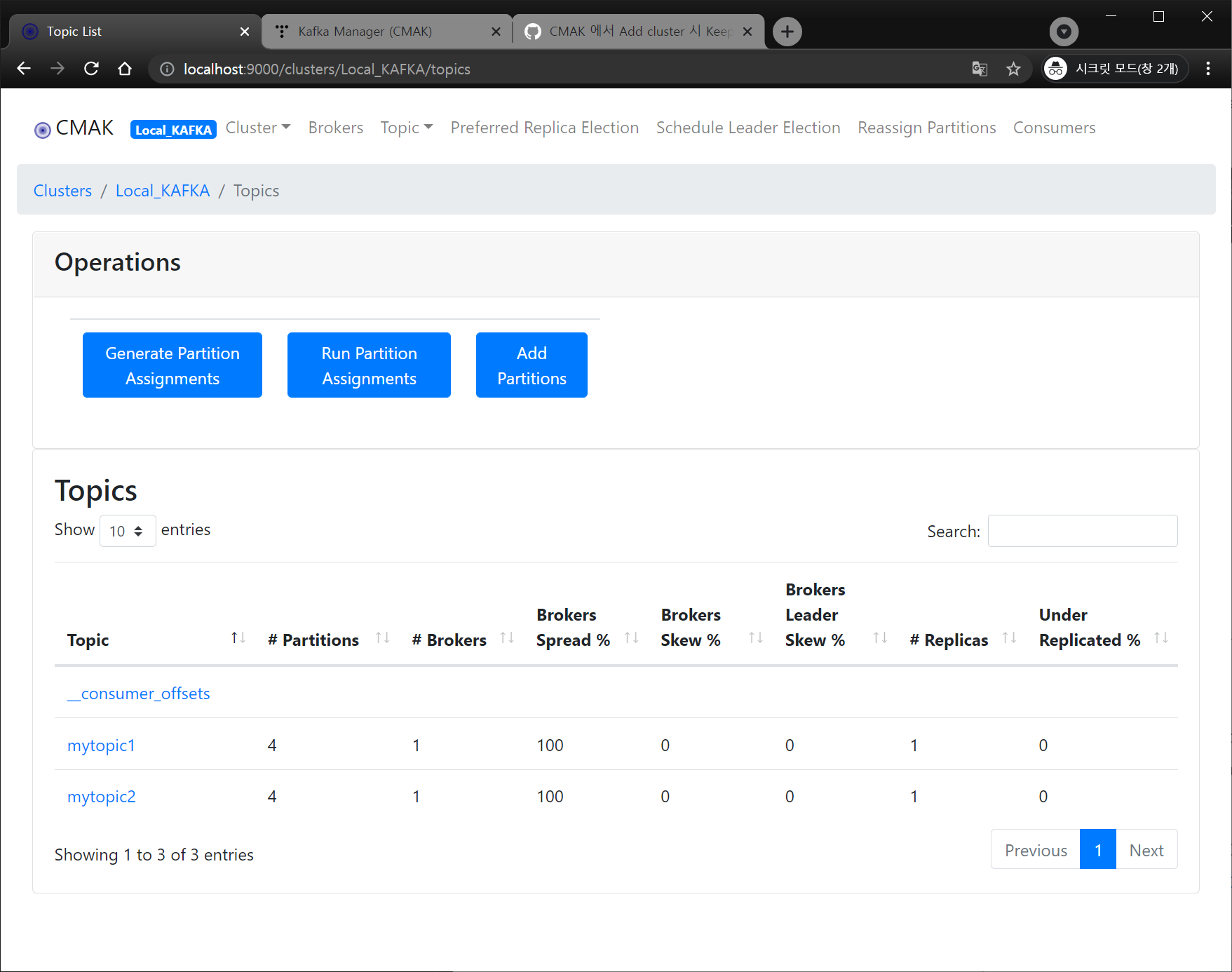Switch to the Kafka Manager (CMAK) tab

tap(386, 32)
